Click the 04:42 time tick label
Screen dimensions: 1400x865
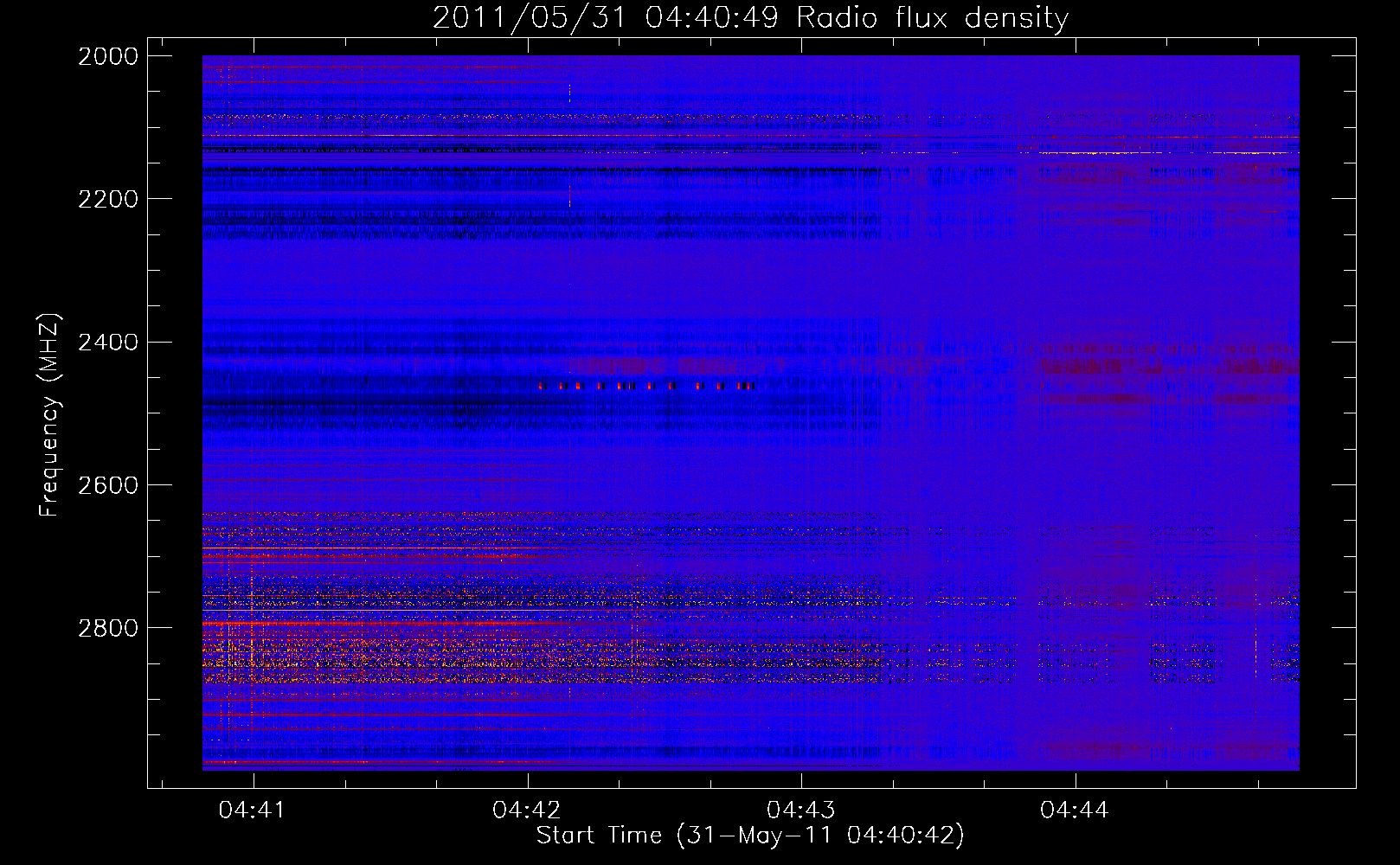point(526,810)
